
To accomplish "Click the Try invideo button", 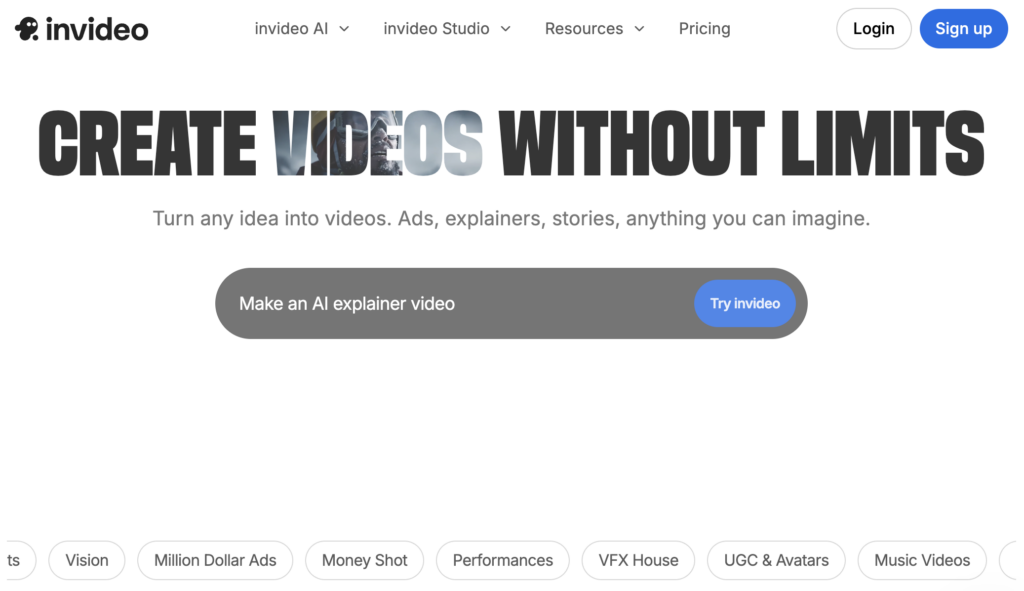I will (744, 303).
